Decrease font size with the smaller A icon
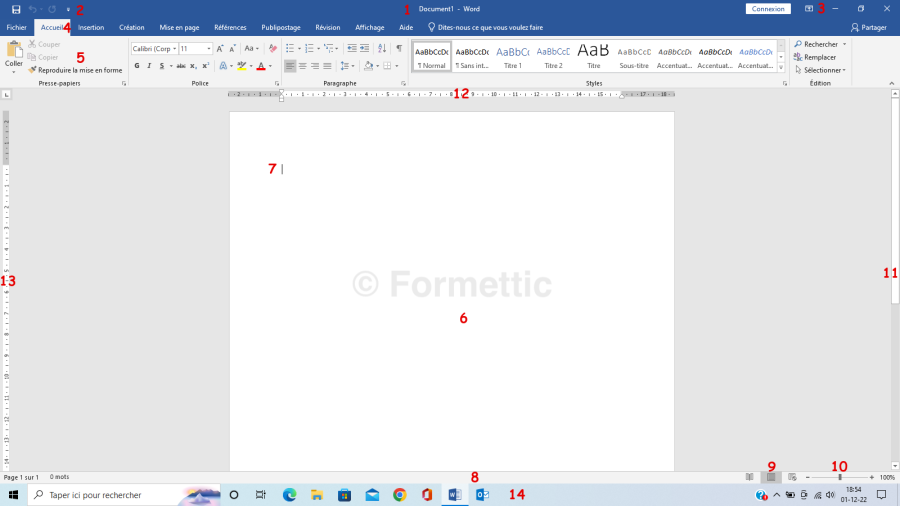 point(232,49)
